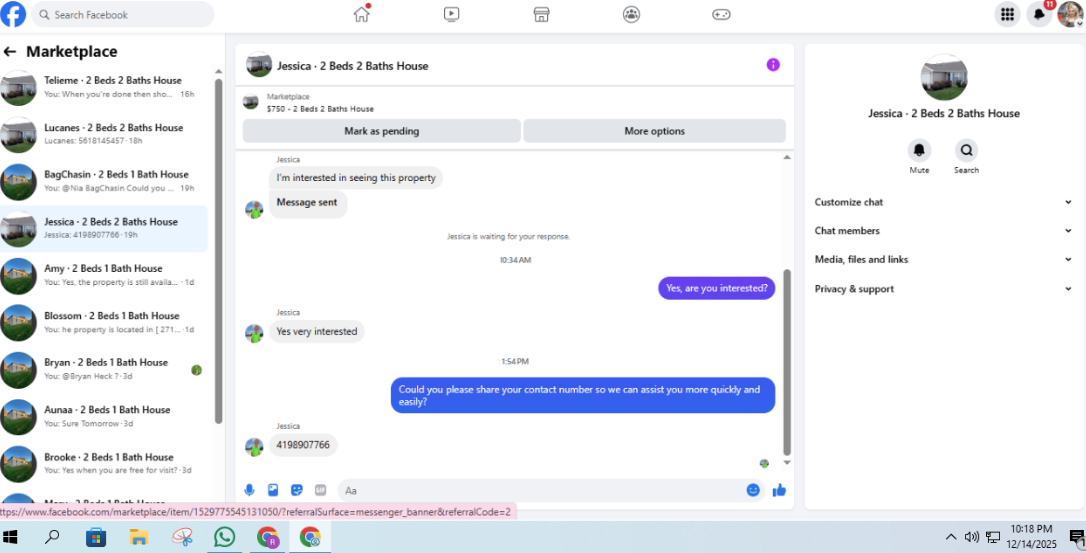Open the Facebook Home tab
Screen dimensions: 1086x553
click(362, 14)
